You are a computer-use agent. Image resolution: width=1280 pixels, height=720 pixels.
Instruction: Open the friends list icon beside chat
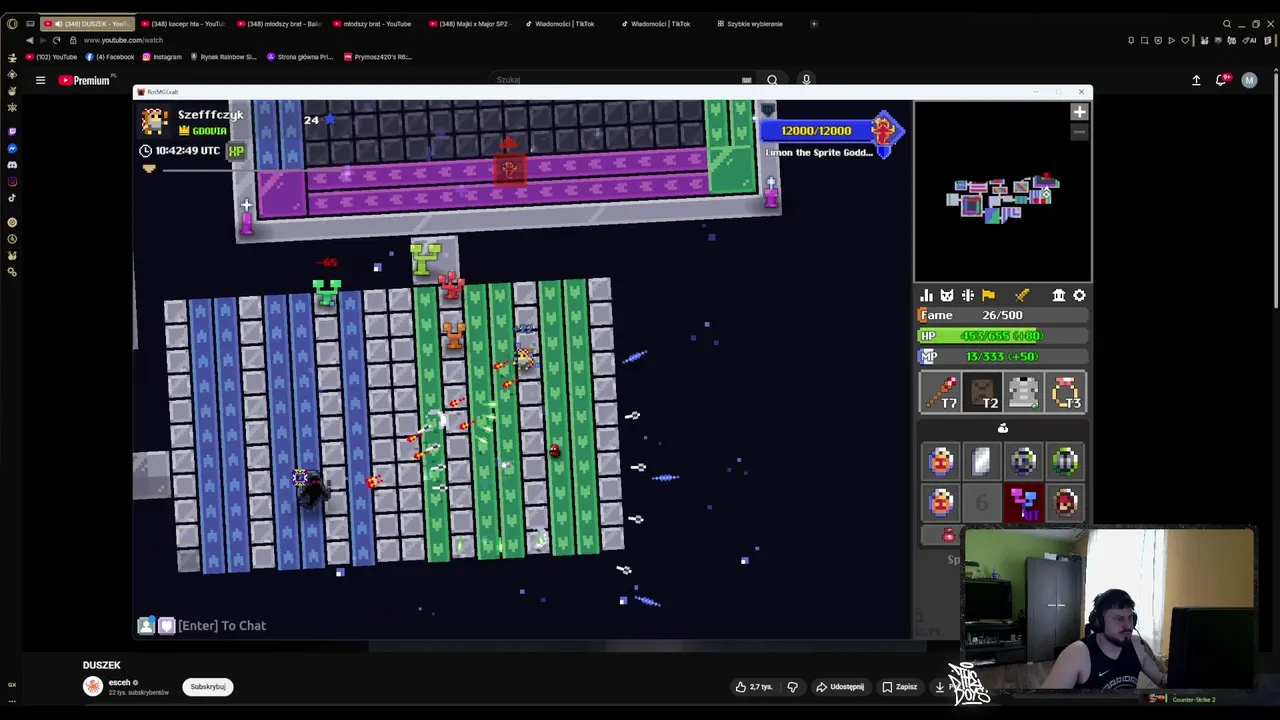point(146,625)
